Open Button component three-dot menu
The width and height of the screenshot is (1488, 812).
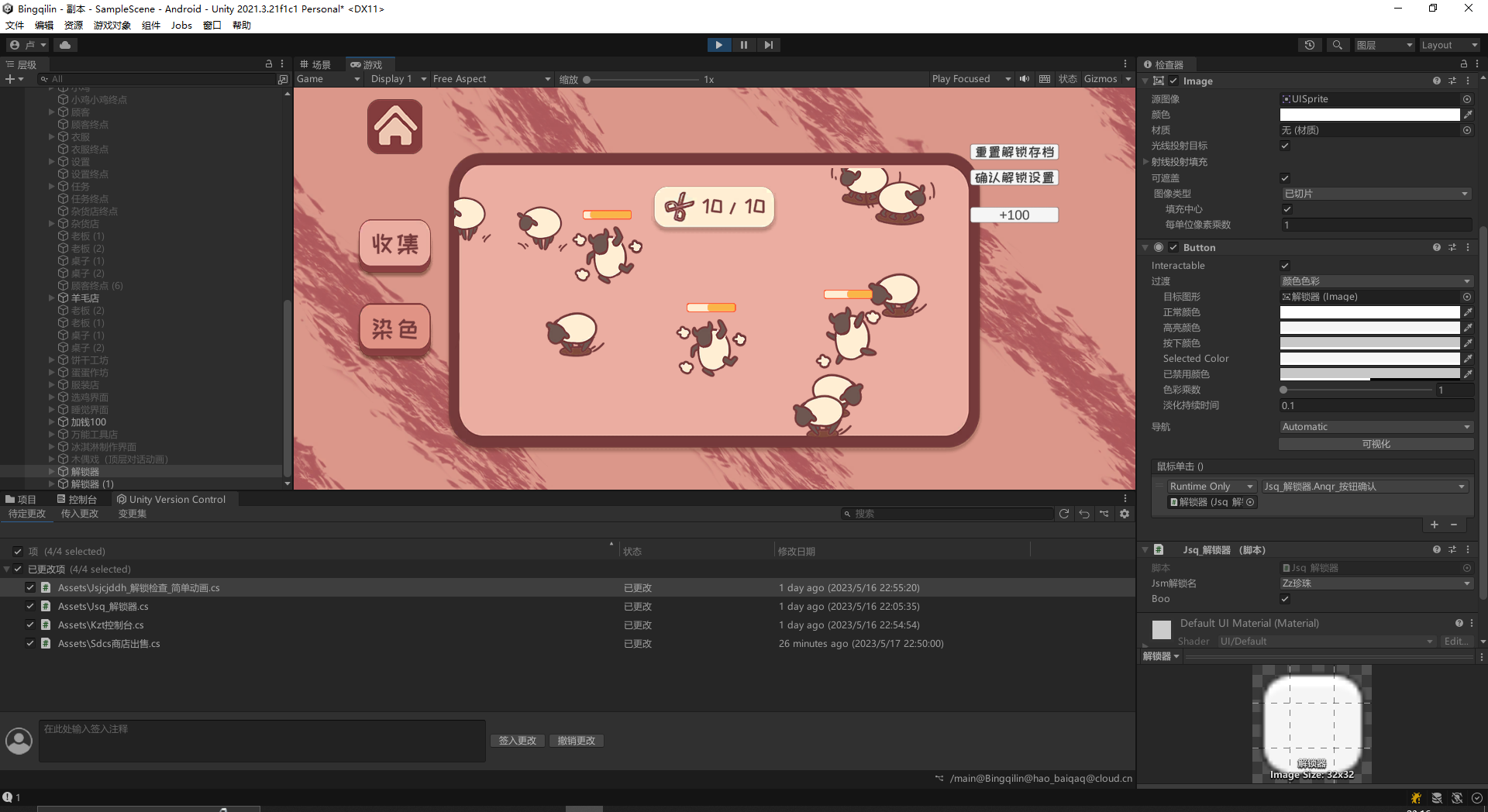click(1468, 247)
